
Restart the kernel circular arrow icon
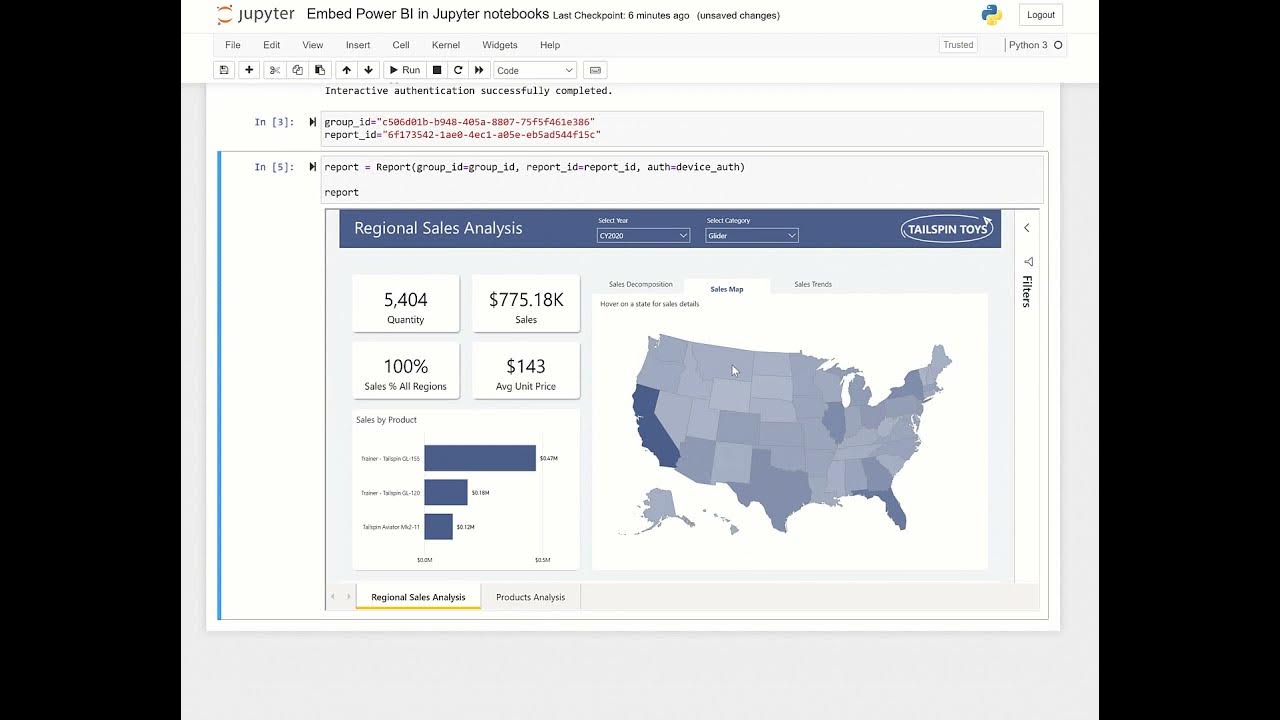pyautogui.click(x=458, y=70)
